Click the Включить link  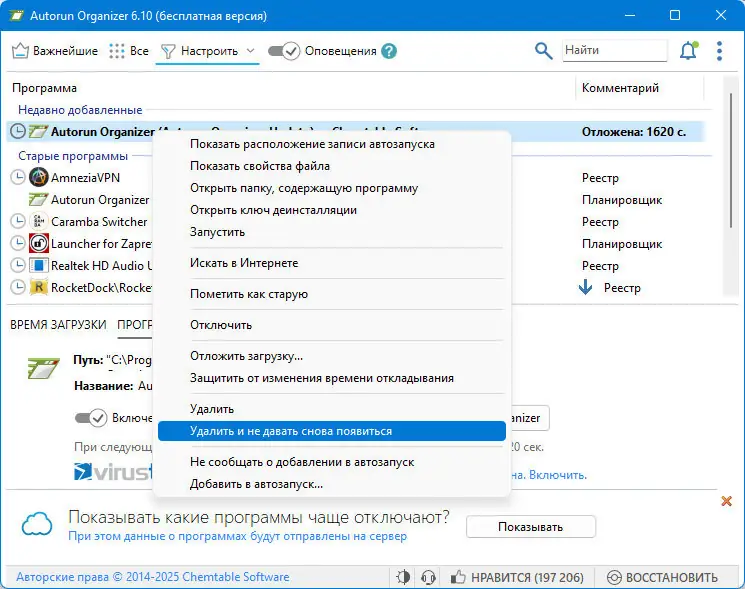[558, 475]
